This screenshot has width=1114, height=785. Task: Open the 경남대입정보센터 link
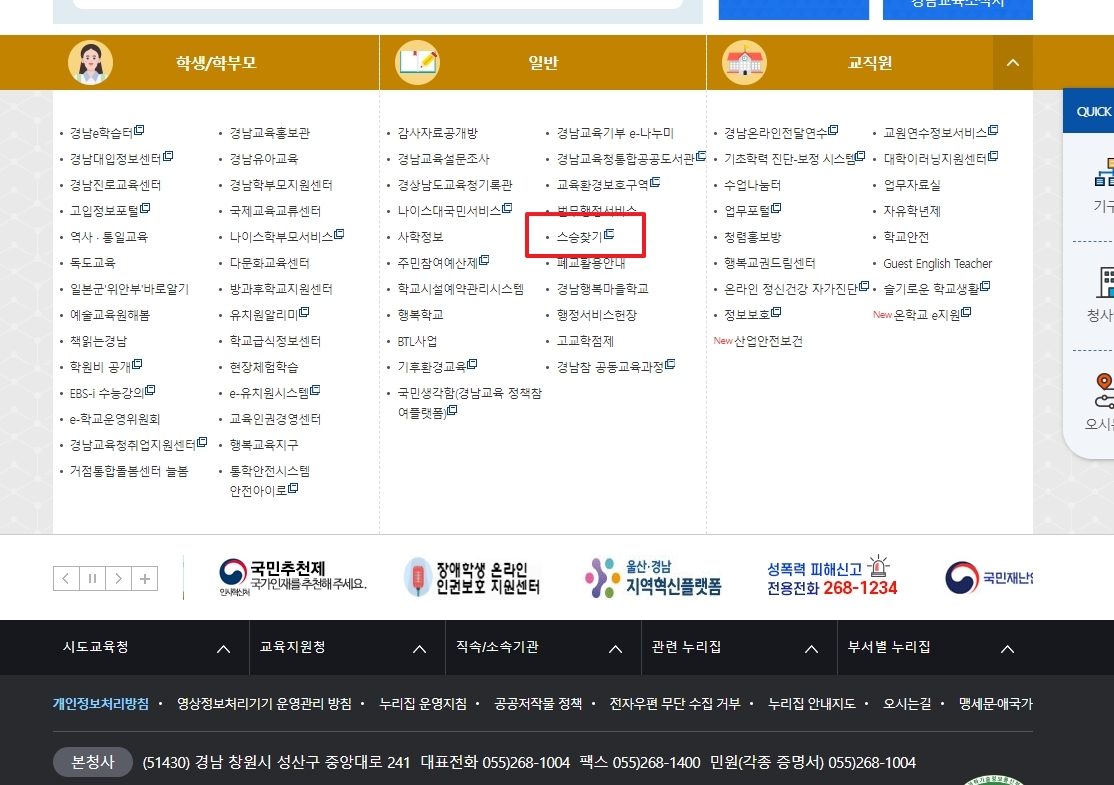click(121, 158)
